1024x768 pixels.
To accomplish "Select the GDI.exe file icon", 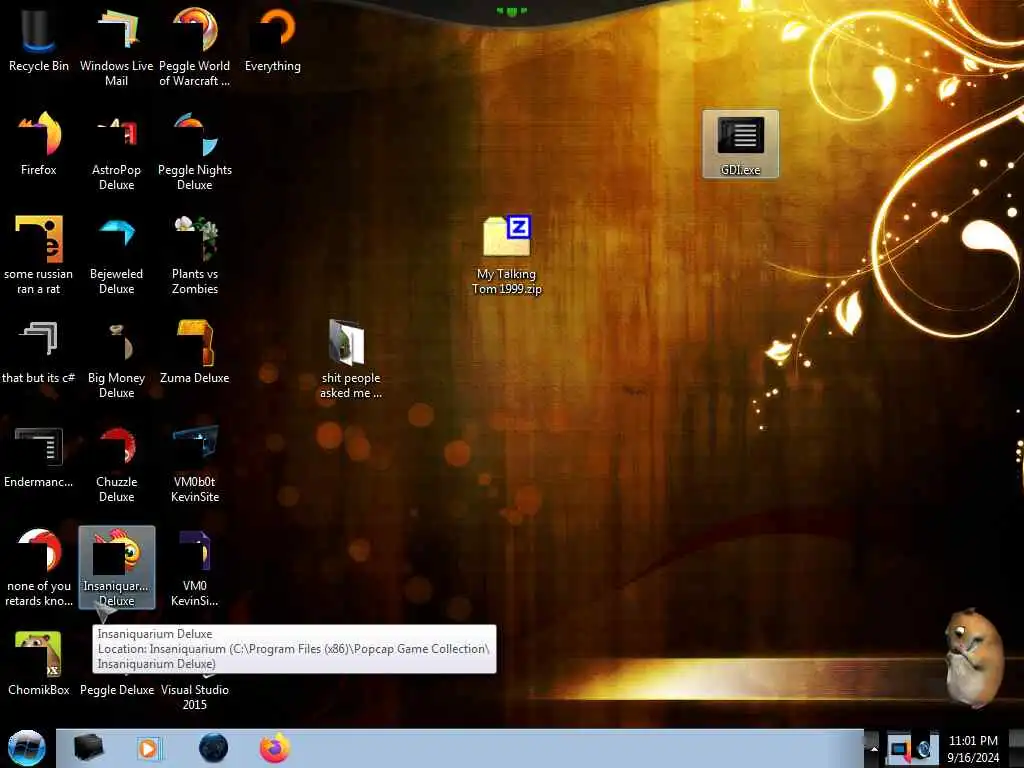I will [741, 144].
